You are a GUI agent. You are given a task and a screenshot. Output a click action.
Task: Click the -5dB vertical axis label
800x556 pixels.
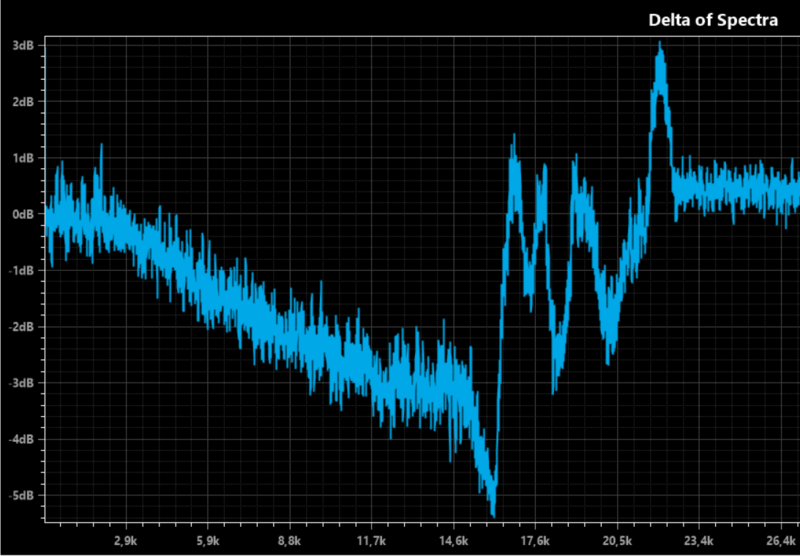point(21,495)
